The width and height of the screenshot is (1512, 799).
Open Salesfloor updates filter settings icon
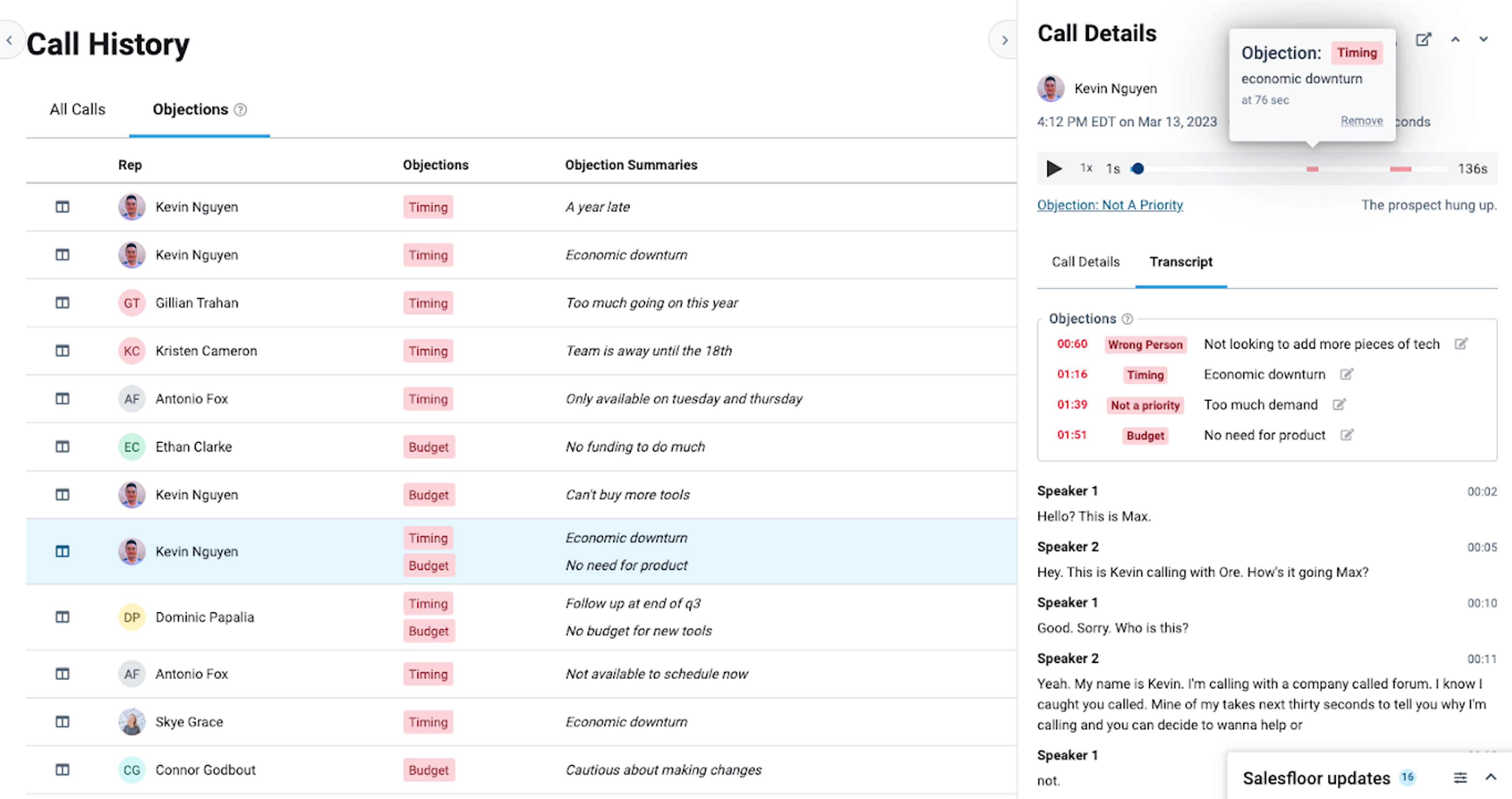coord(1460,778)
